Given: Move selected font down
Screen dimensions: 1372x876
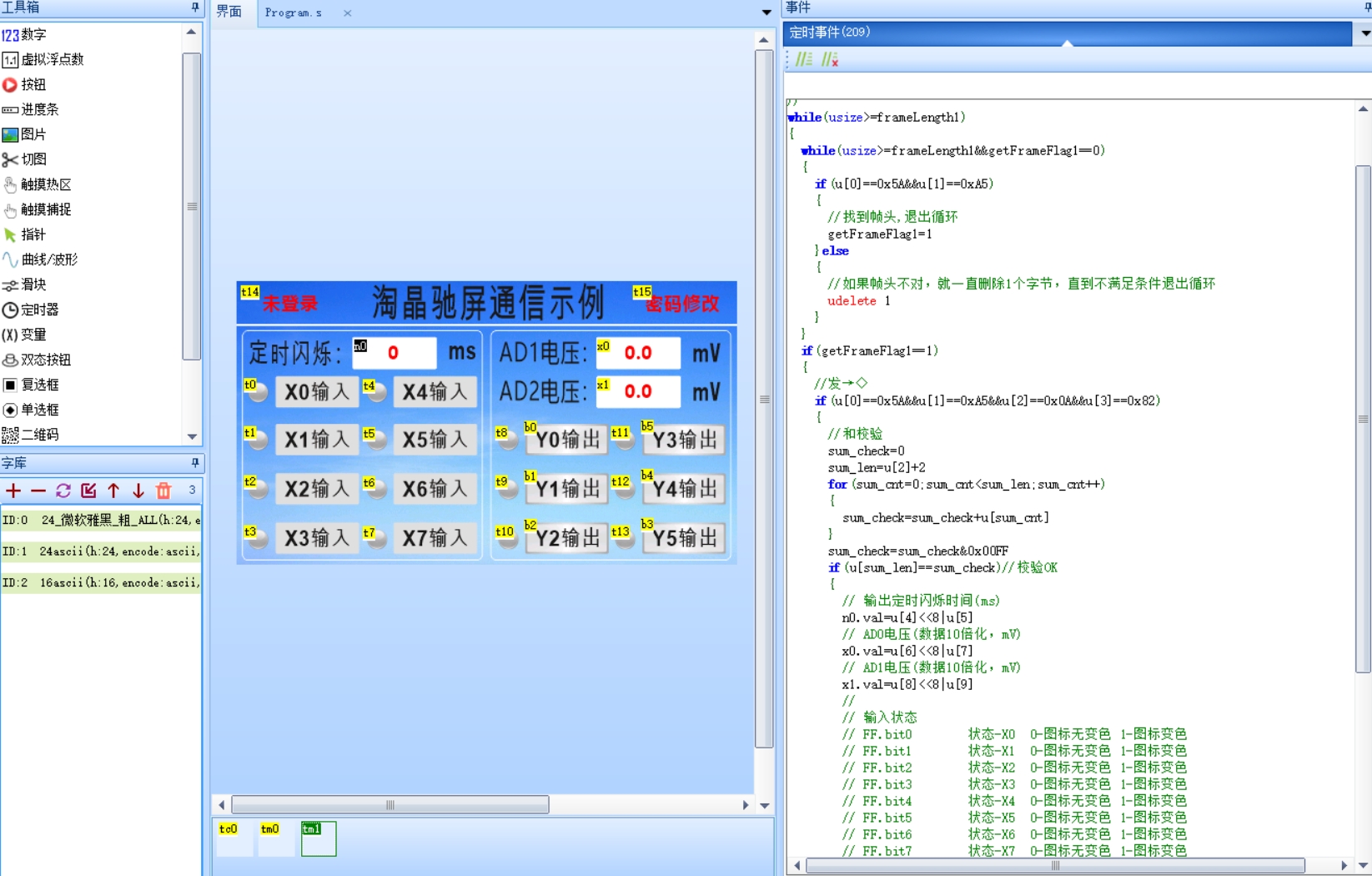Looking at the screenshot, I should point(138,491).
